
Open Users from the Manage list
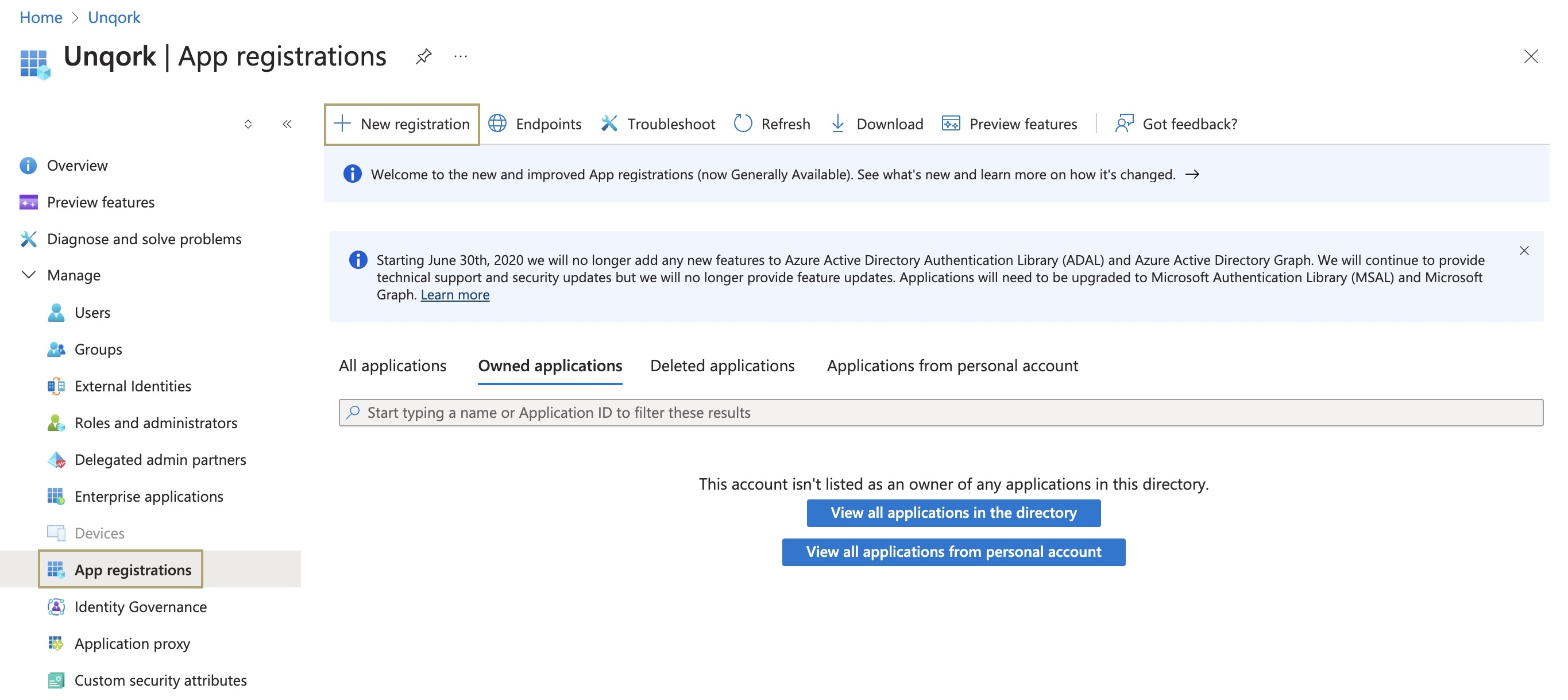pos(92,313)
